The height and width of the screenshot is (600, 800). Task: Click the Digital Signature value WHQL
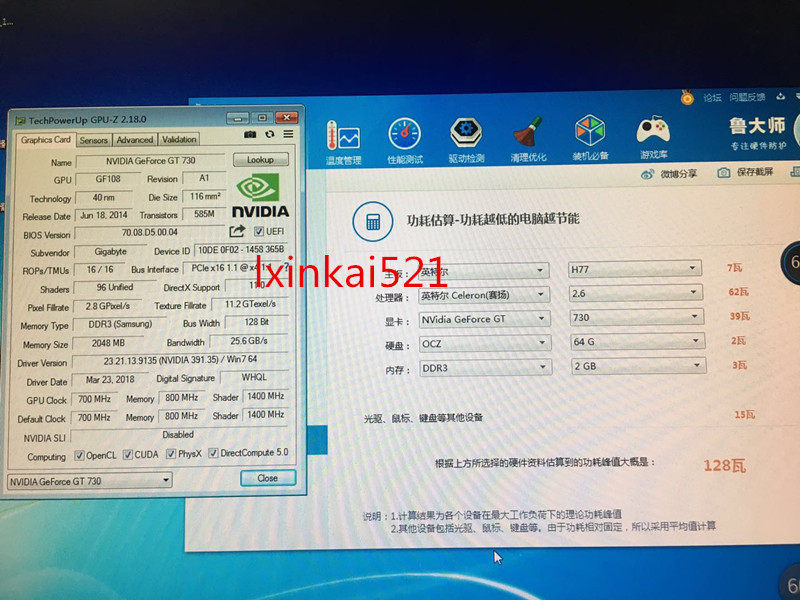[x=254, y=377]
